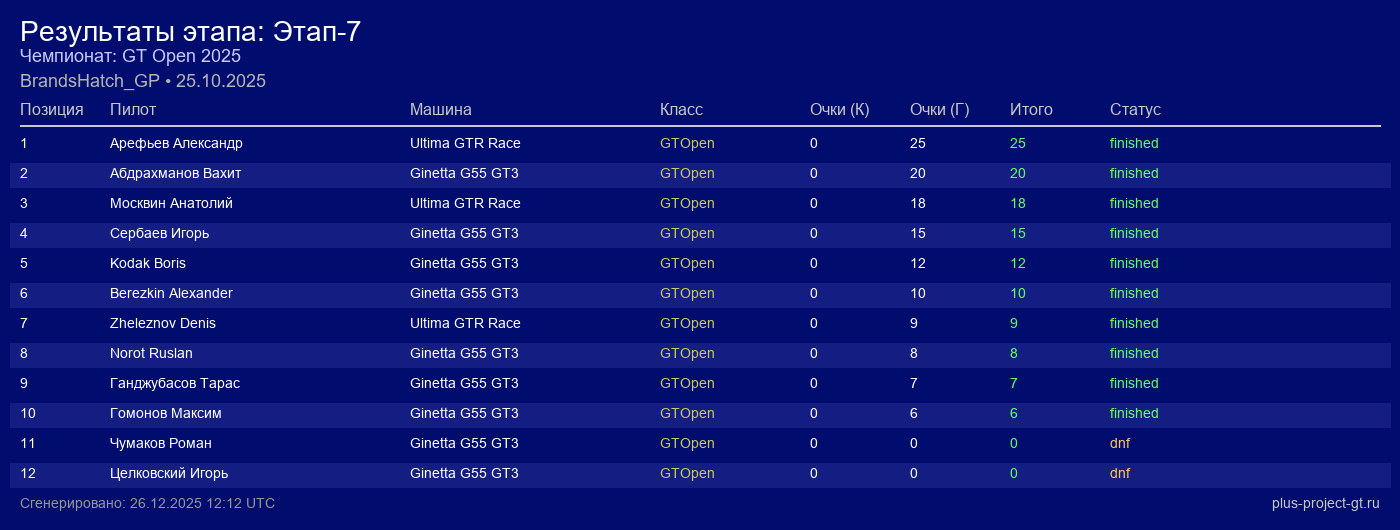
Task: Select pilot Арефьев Александр
Action: click(176, 143)
